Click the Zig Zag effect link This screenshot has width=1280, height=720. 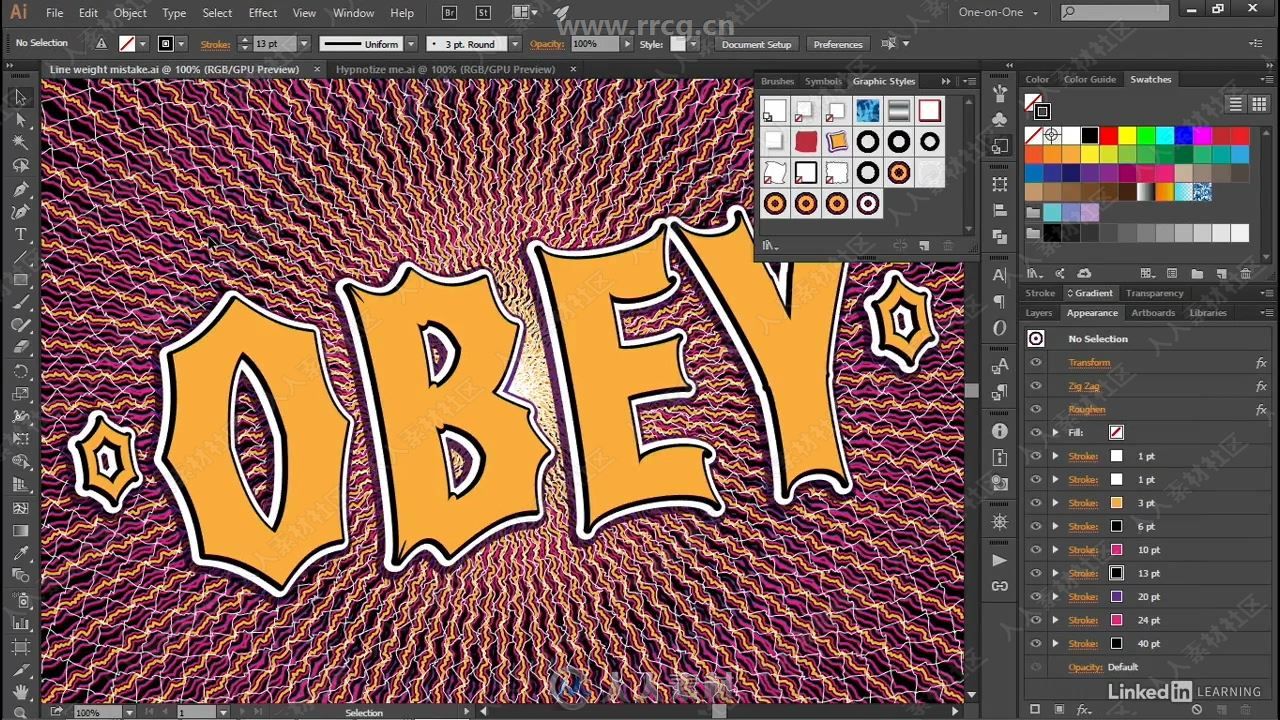[1084, 386]
